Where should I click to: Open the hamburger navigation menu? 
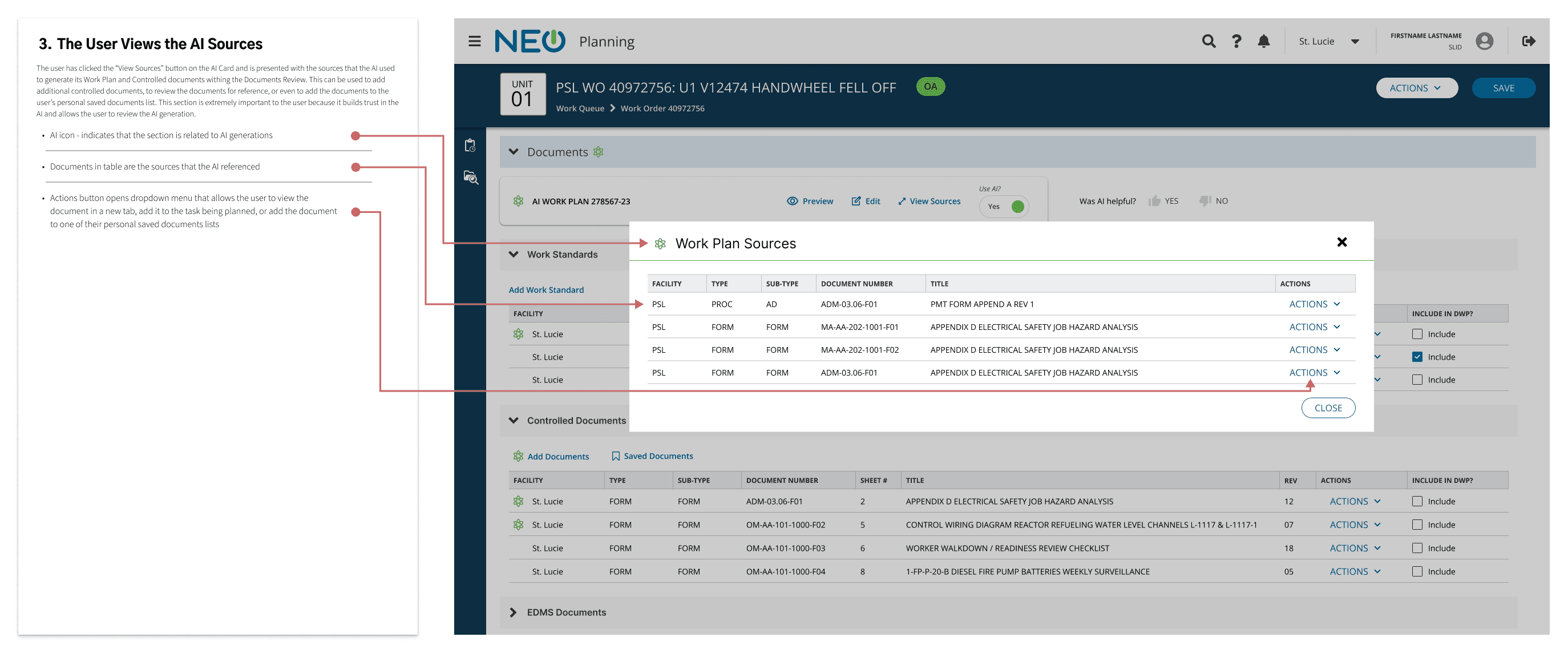[474, 42]
